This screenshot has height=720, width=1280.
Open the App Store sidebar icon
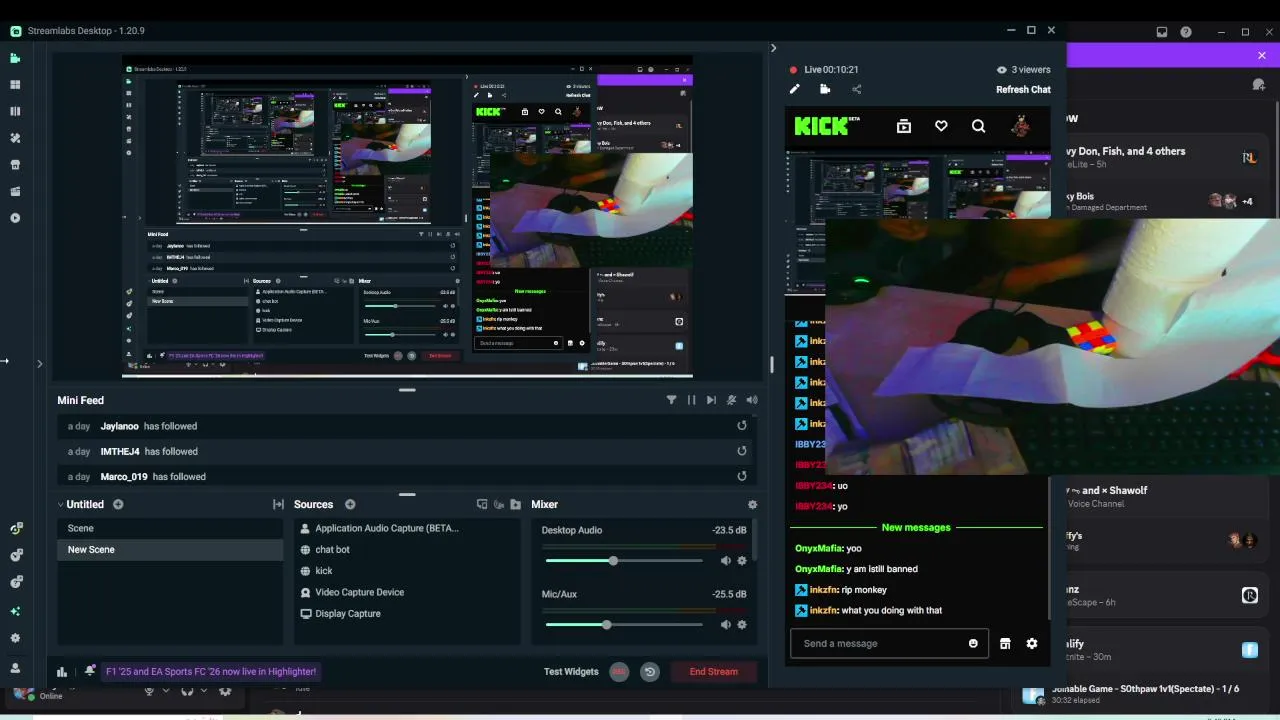coord(15,165)
